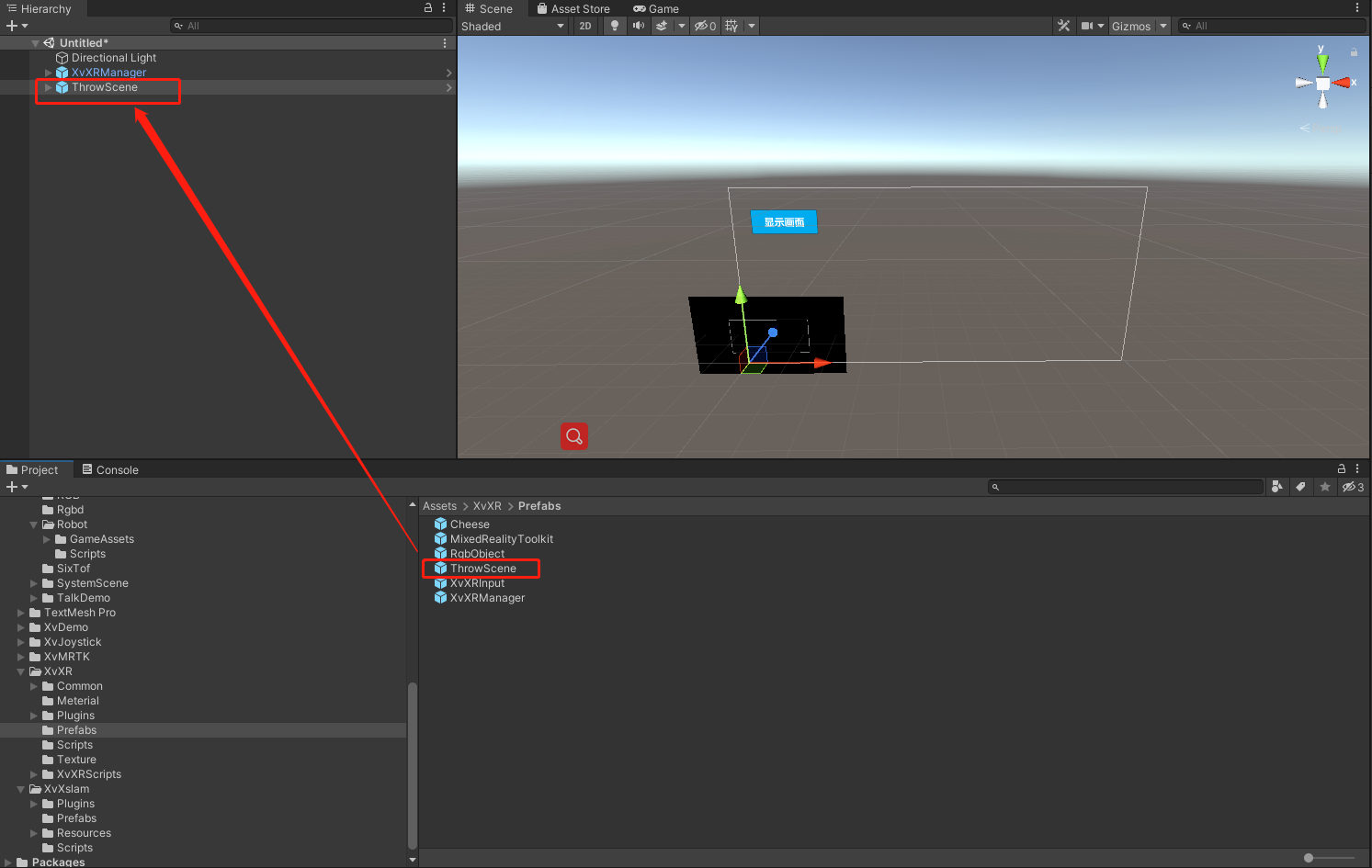Screen dimensions: 1372x868
Task: Open Project panel more options menu
Action: (1357, 468)
